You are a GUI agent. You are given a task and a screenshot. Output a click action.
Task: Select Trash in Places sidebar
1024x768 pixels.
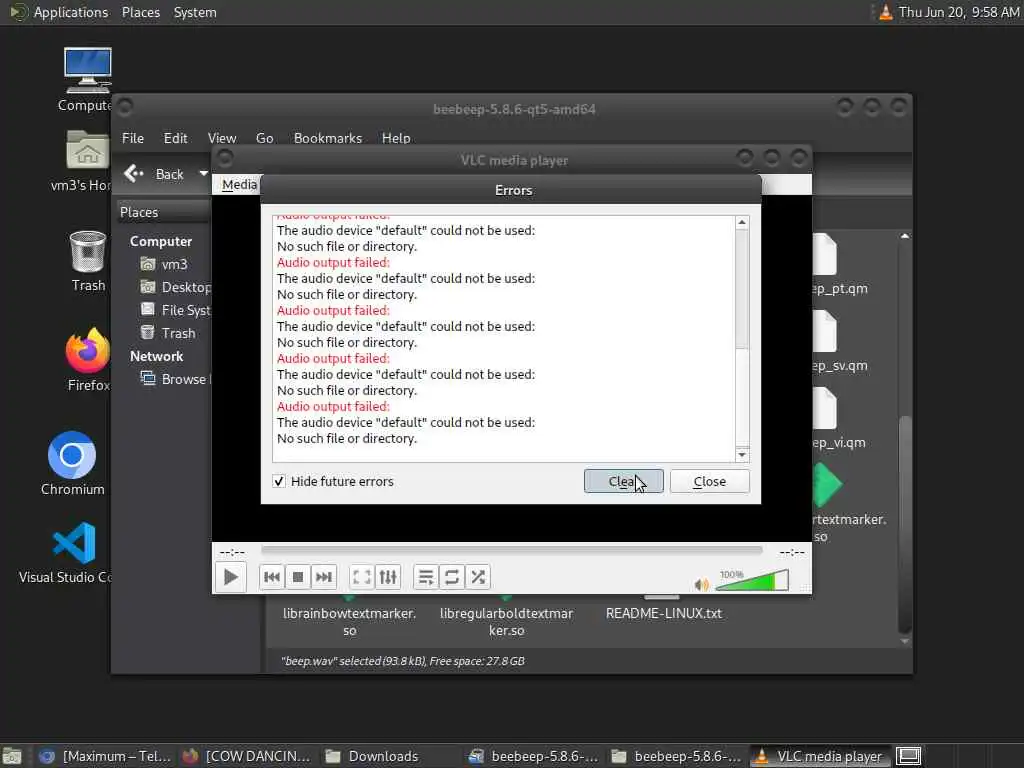pos(168,333)
